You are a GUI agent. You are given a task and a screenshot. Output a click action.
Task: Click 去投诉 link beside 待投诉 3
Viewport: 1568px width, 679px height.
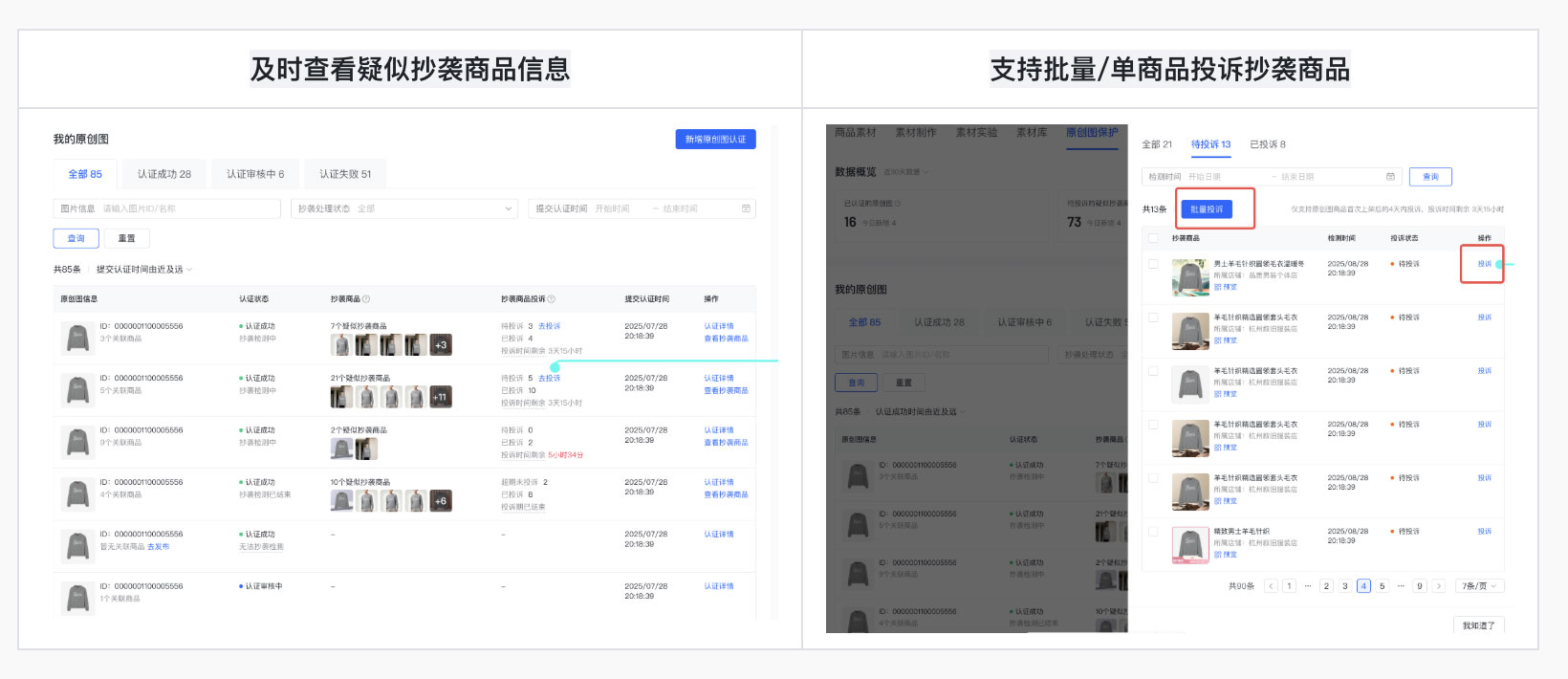pos(550,326)
